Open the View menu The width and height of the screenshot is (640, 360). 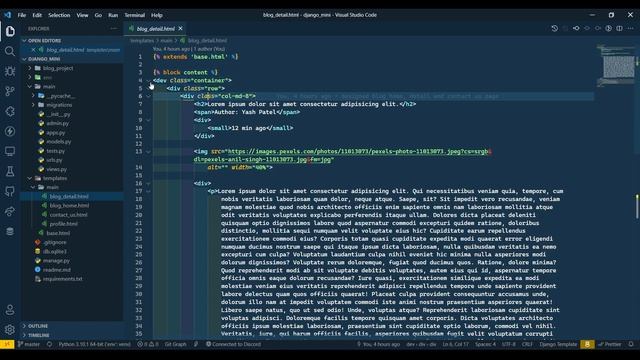coord(82,15)
